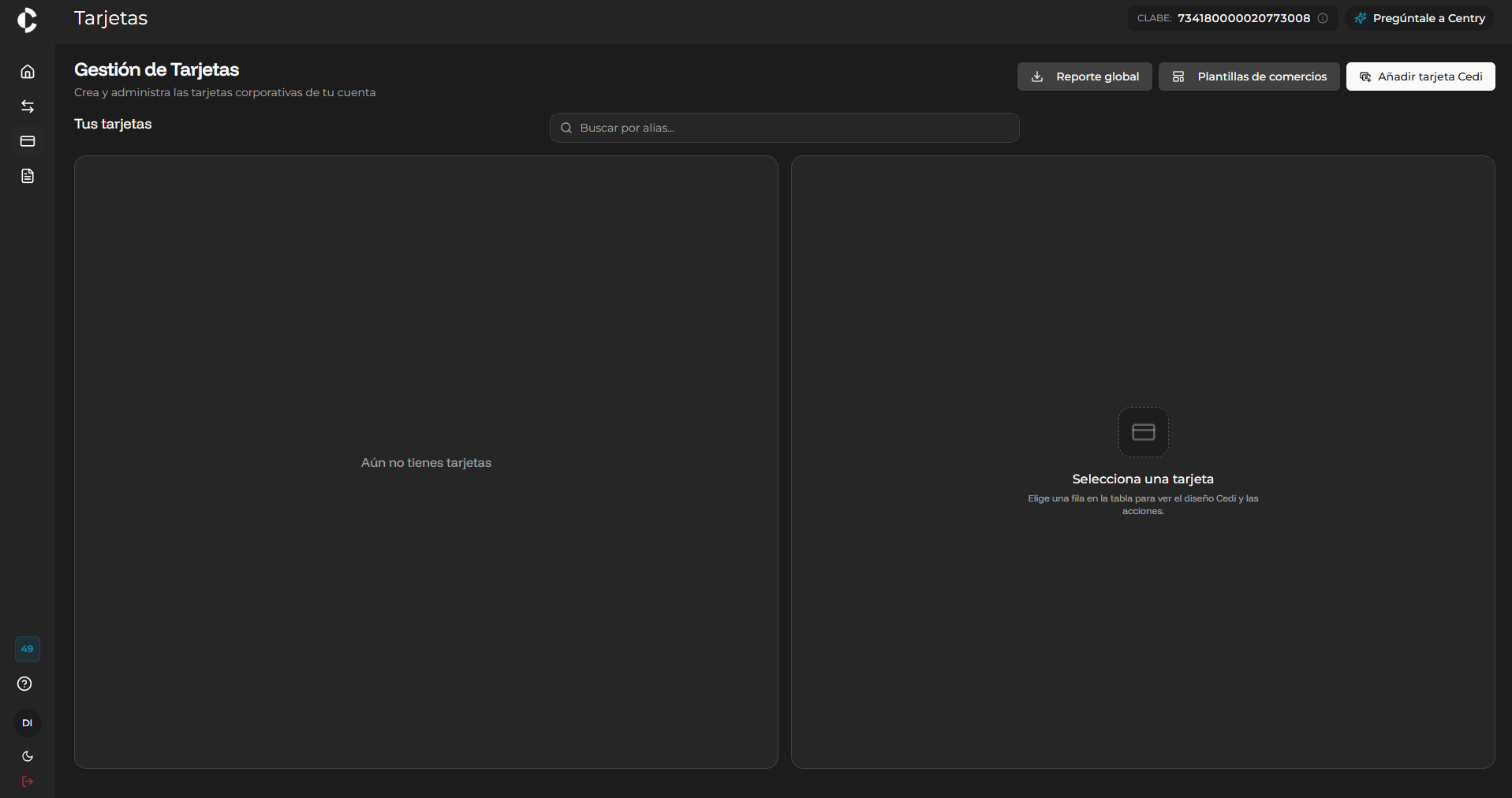Click the Selecciona una tarjeta heading
The image size is (1512, 798).
pyautogui.click(x=1143, y=479)
